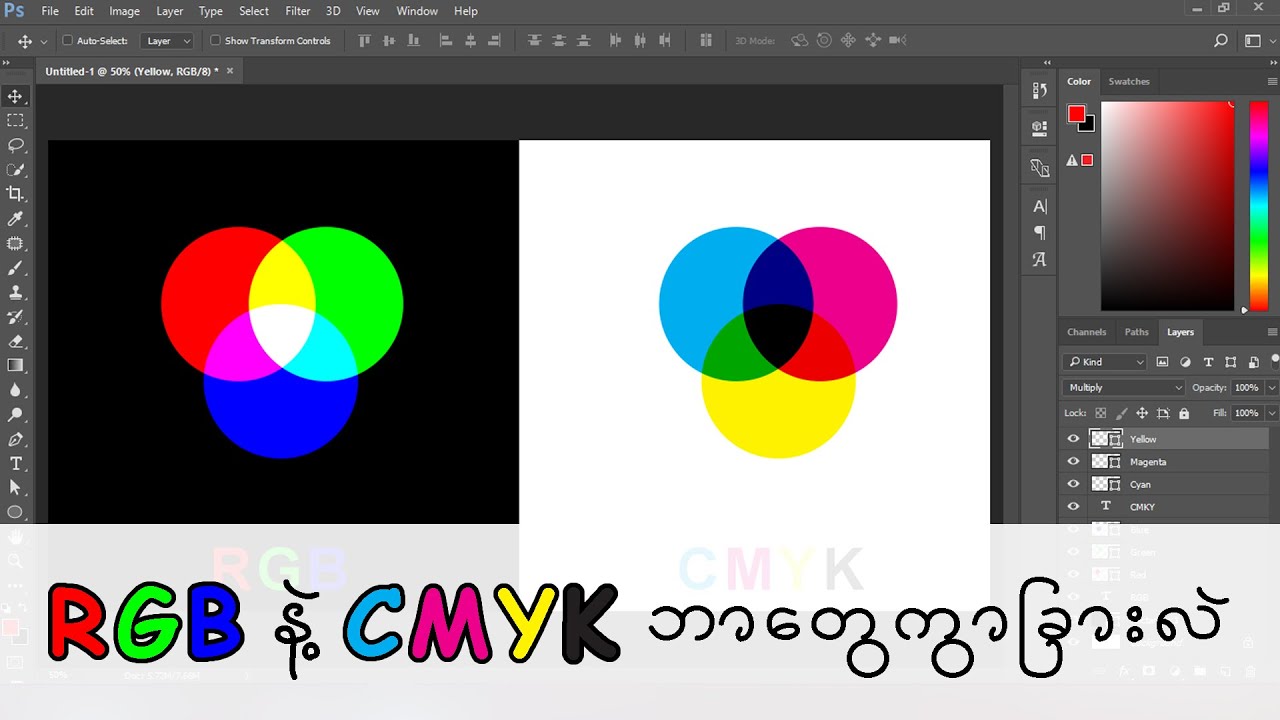
Task: Select the Quick Selection tool
Action: [15, 170]
